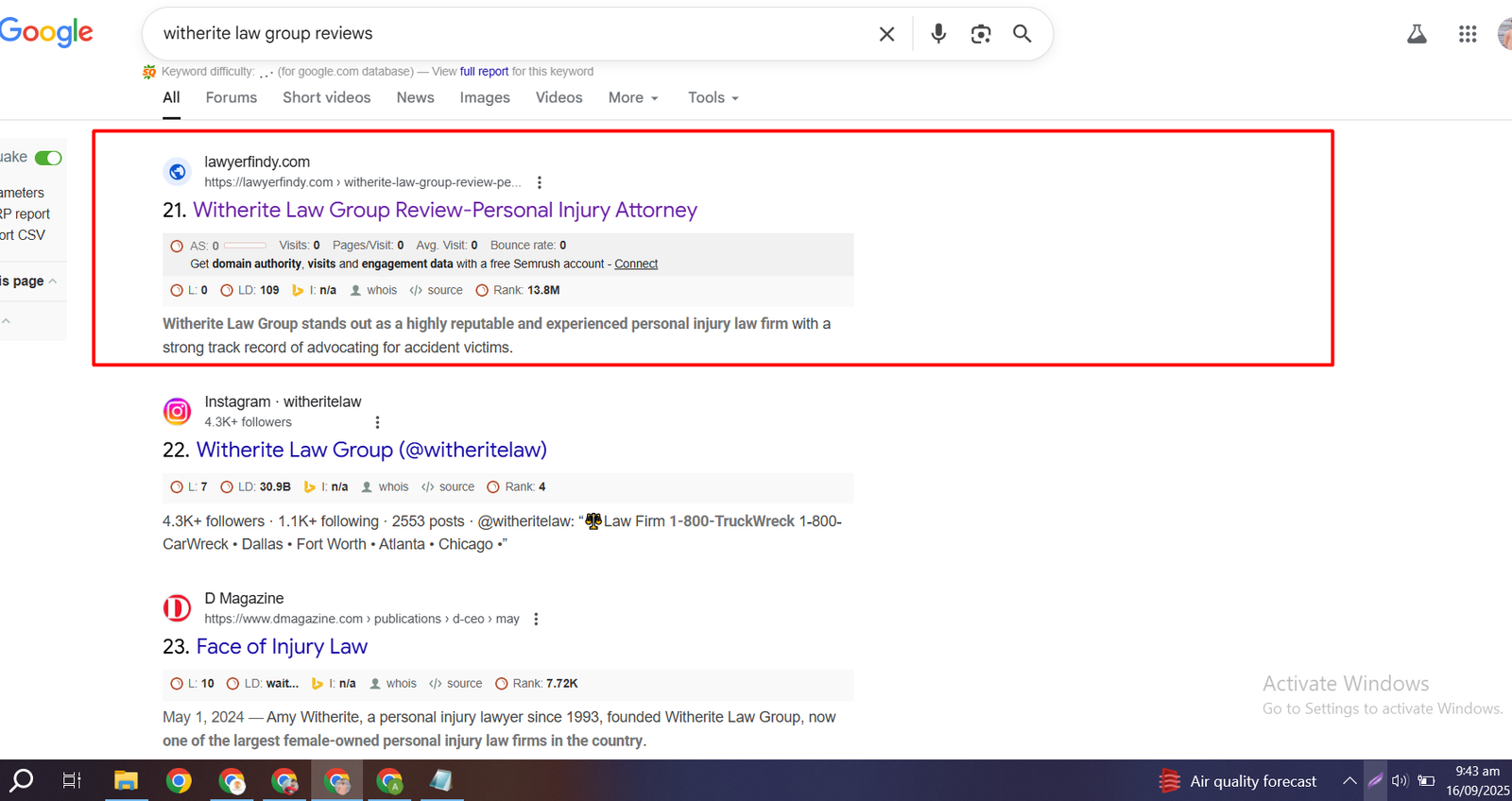Click the magnifier search button
1512x801 pixels.
coord(1022,34)
